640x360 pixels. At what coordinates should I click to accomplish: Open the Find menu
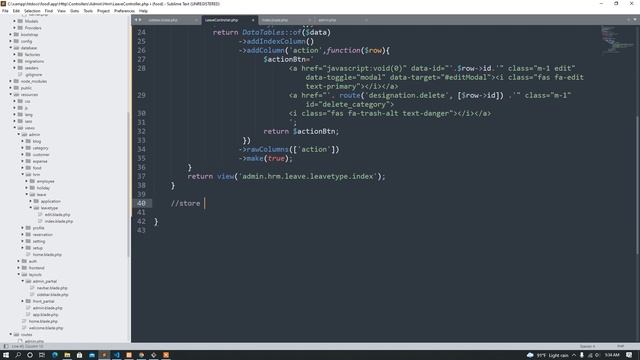coord(49,11)
